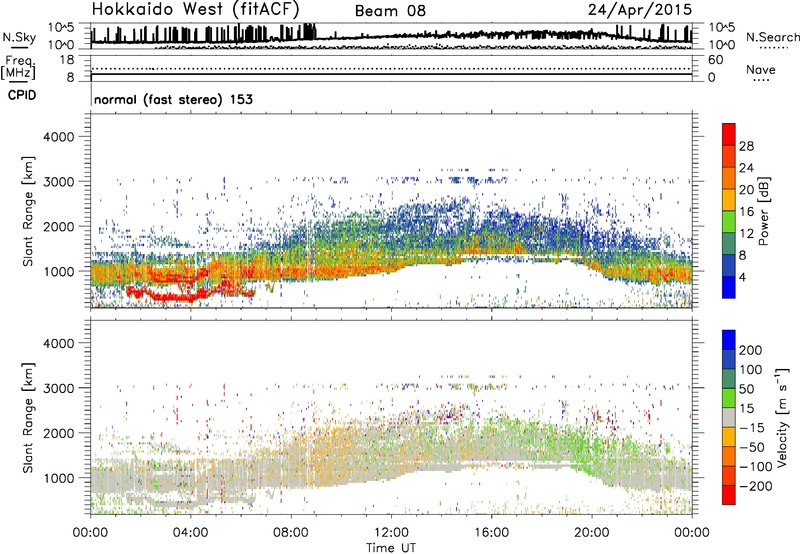
Task: Click the solid frequency line in Freq panel
Action: click(391, 74)
